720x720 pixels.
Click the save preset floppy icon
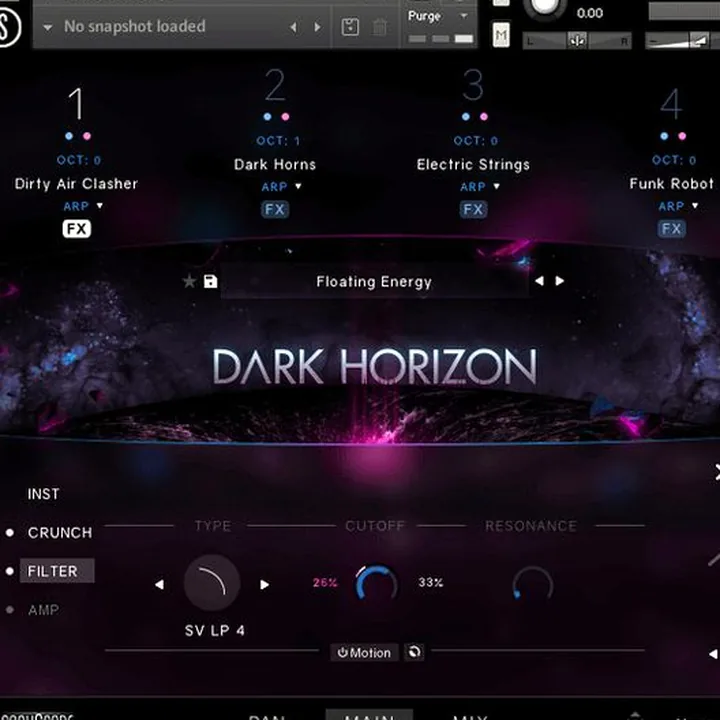pos(210,281)
